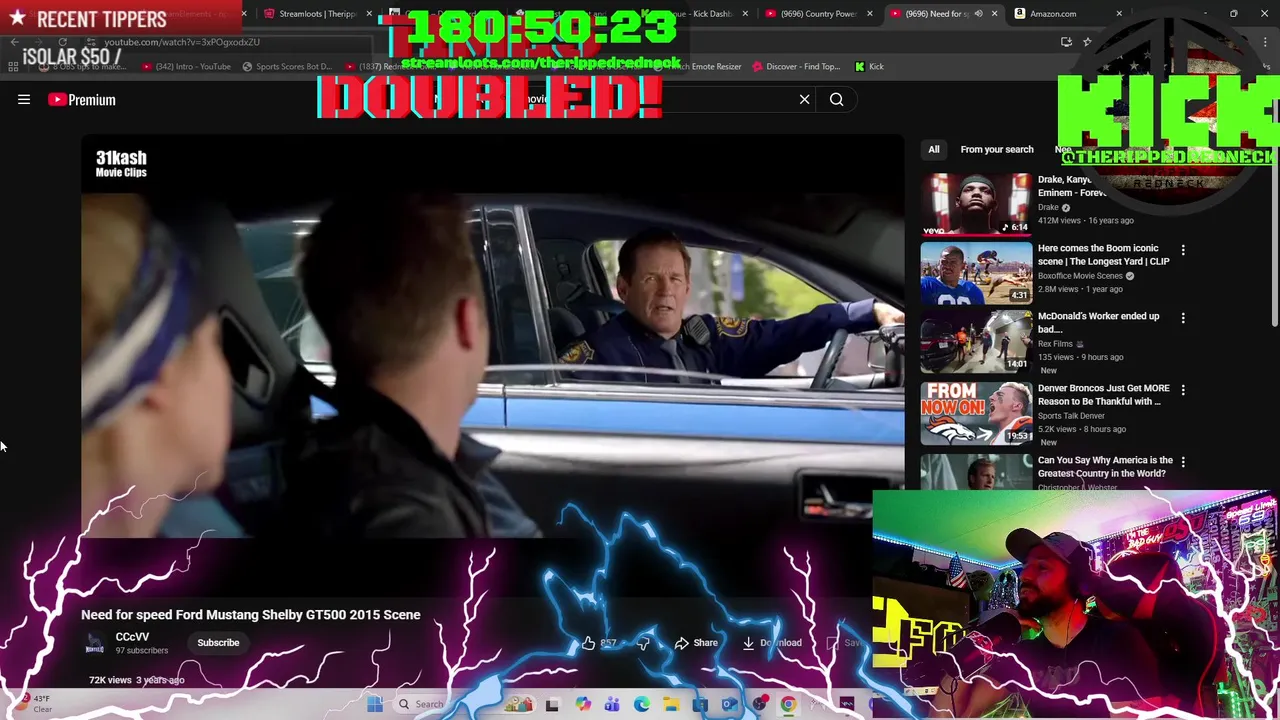Open the YouTube hamburger guide menu
The image size is (1280, 720).
[x=24, y=99]
